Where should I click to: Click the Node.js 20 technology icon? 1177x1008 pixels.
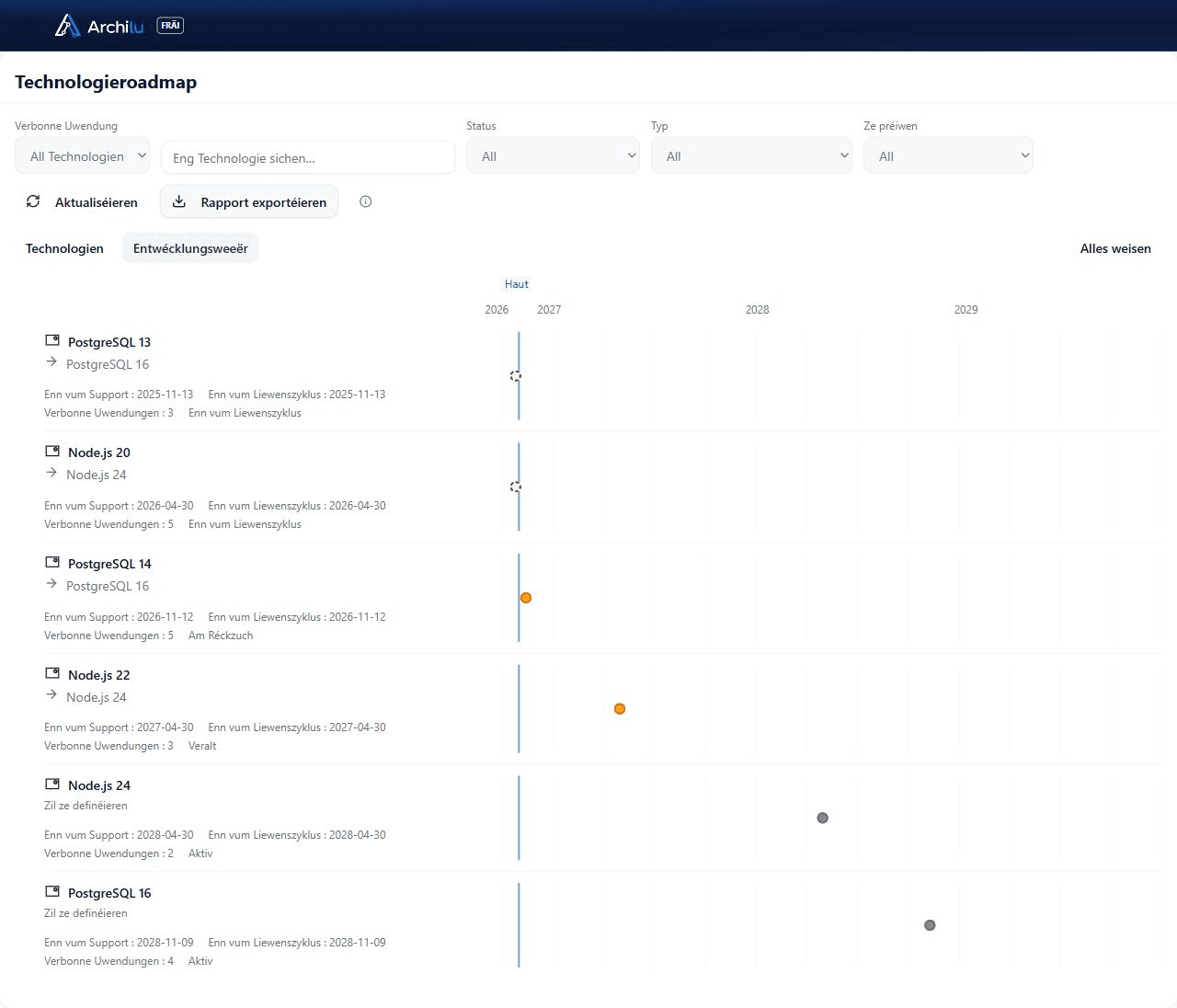click(52, 452)
